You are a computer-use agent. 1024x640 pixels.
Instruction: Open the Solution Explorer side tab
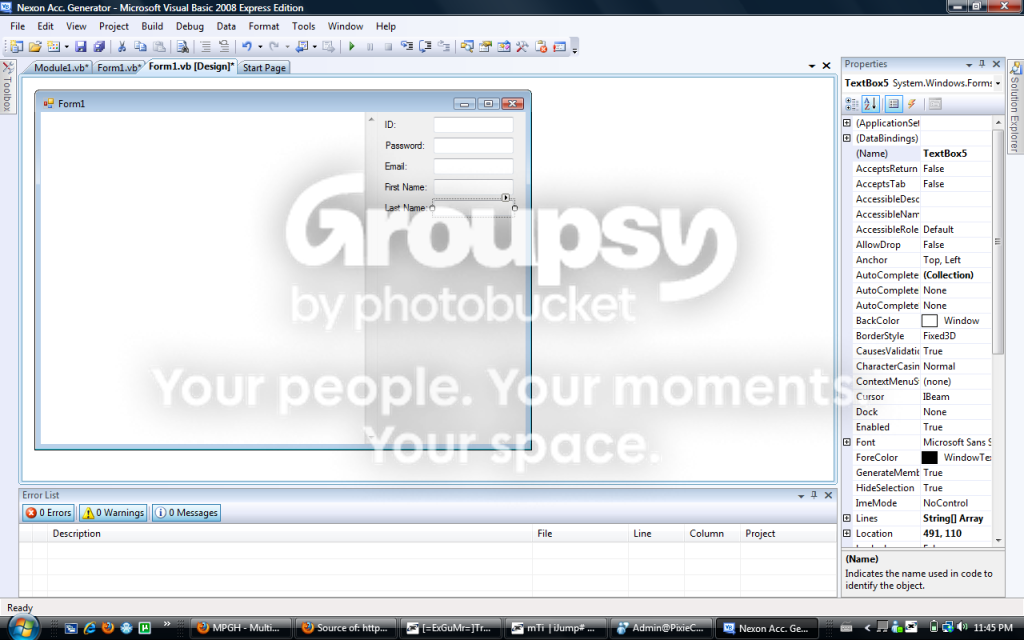click(x=1015, y=106)
